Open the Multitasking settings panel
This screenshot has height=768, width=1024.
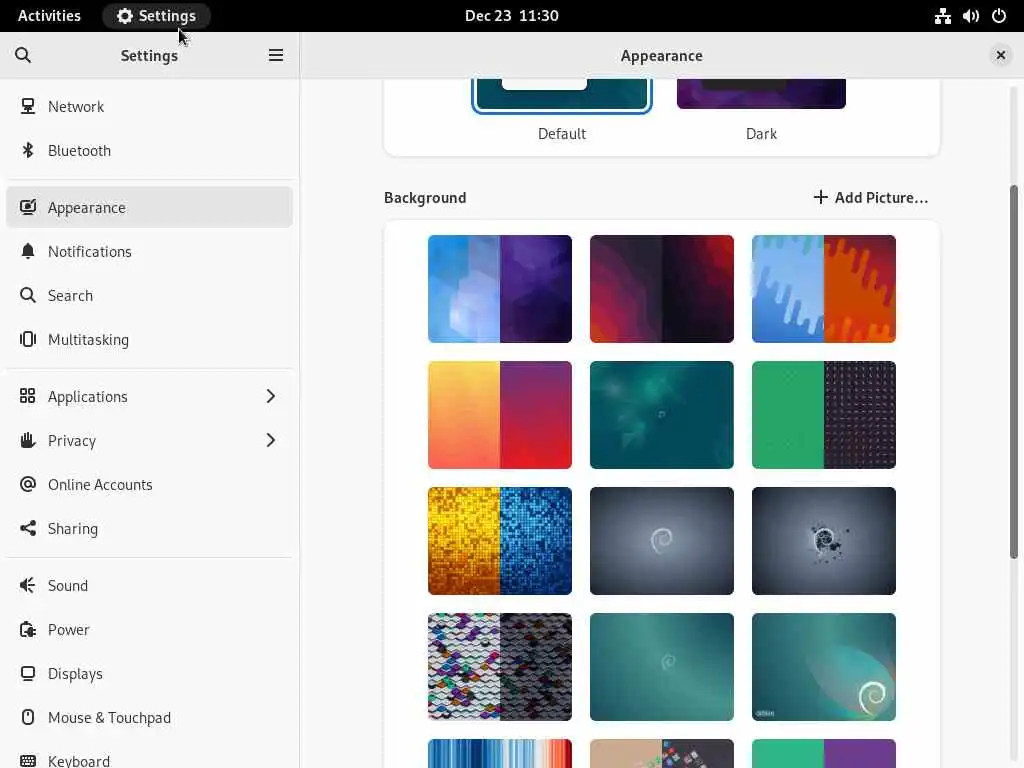(150, 340)
